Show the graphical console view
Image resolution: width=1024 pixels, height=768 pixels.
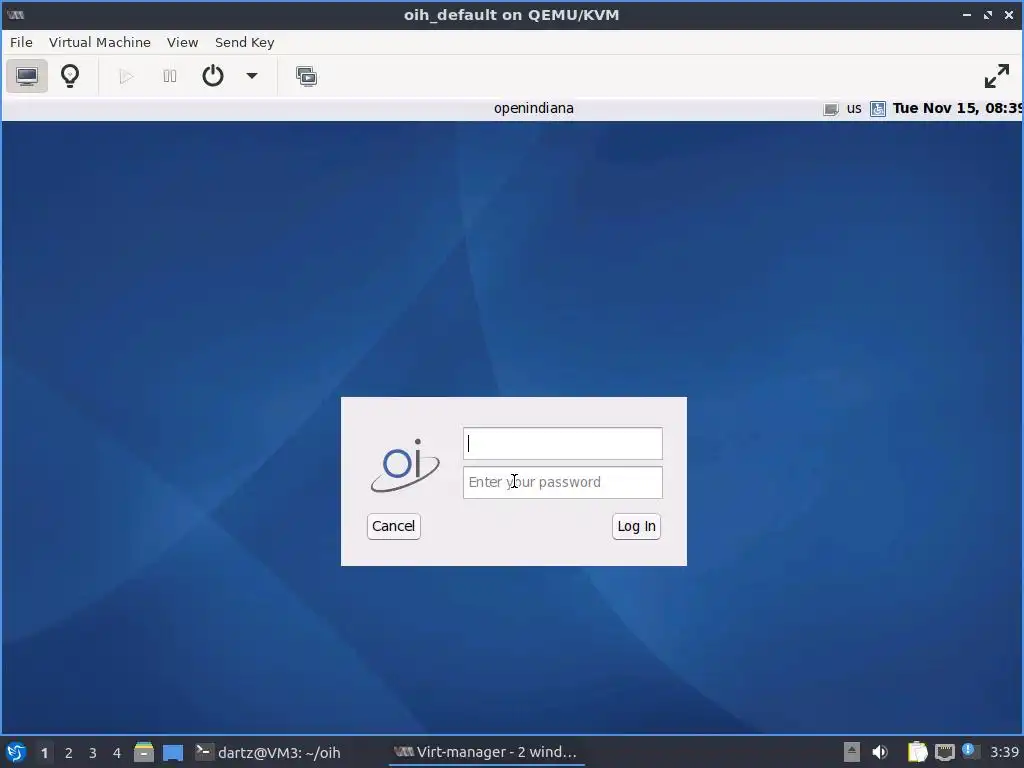point(27,76)
